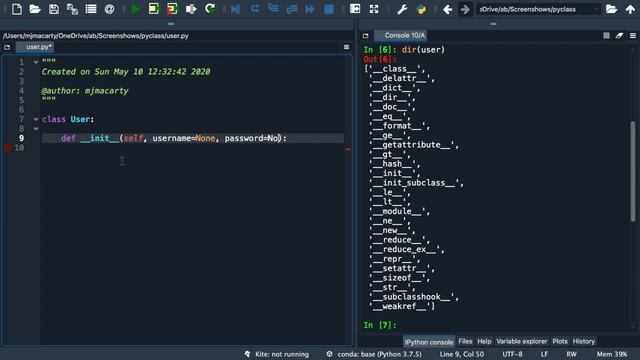Create a new file

coord(17,9)
